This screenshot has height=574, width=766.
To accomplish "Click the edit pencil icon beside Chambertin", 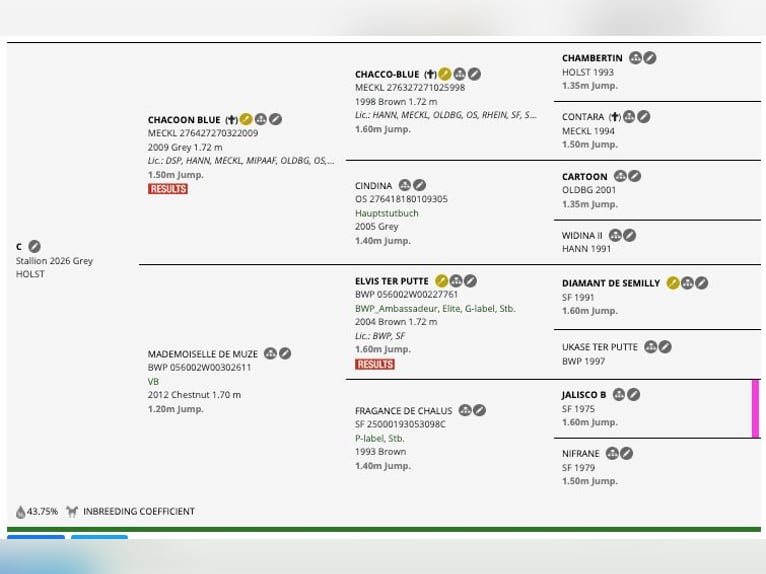I will click(650, 58).
